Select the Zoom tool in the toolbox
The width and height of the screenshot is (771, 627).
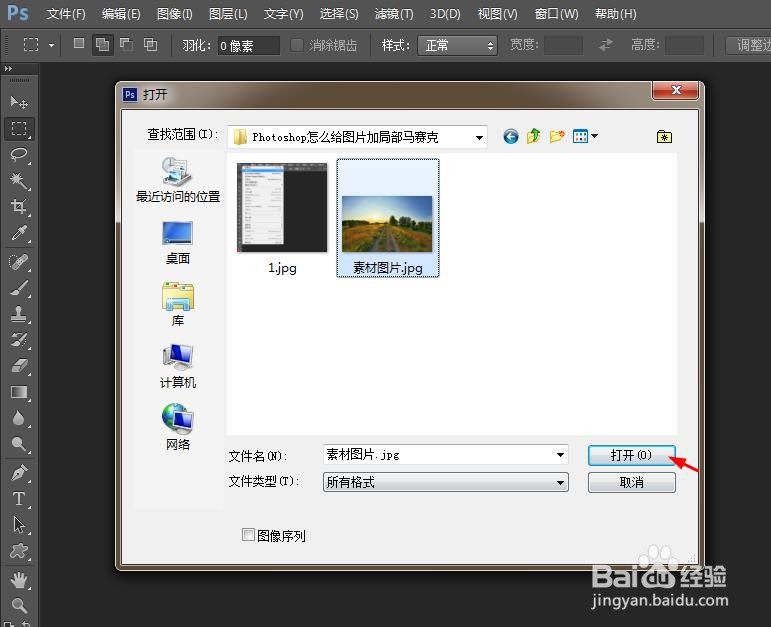pos(19,605)
